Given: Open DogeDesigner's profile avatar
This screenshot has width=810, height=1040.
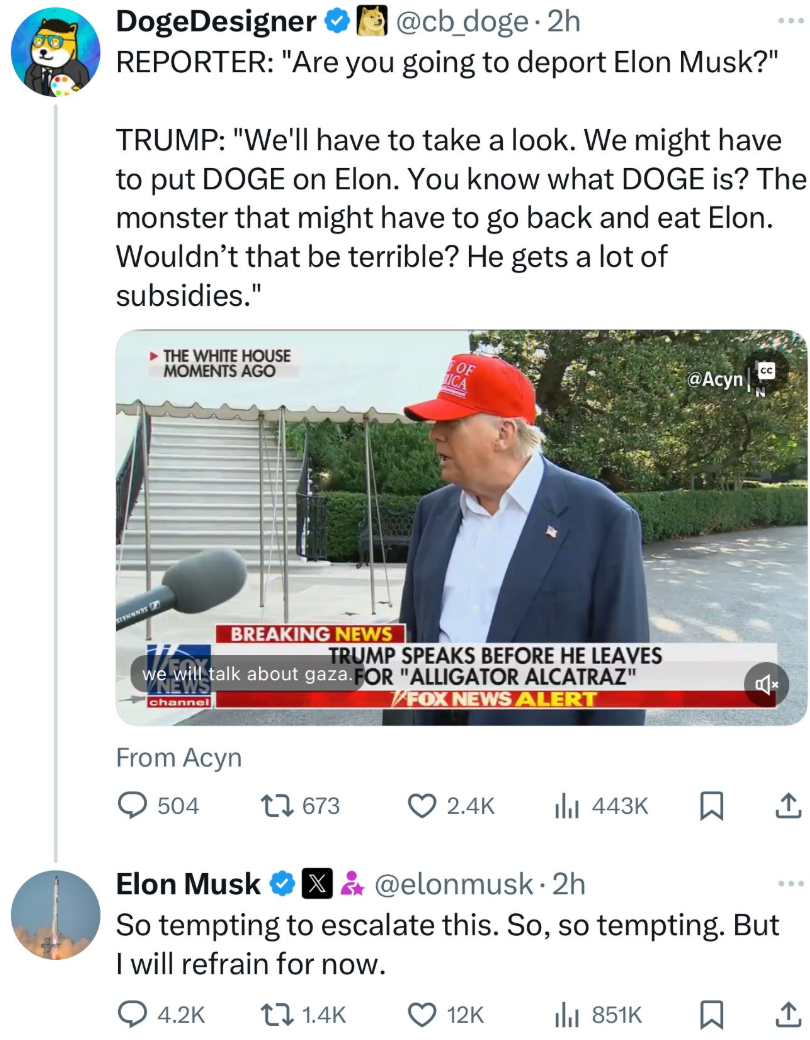Looking at the screenshot, I should tap(56, 52).
